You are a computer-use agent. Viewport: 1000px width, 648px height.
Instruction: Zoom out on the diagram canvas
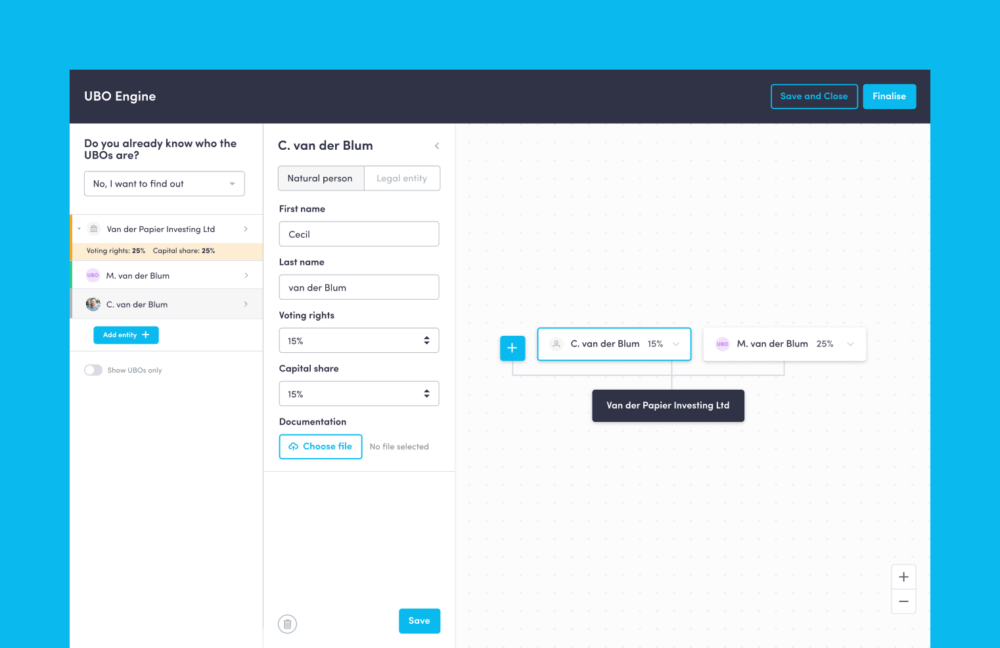pyautogui.click(x=903, y=601)
